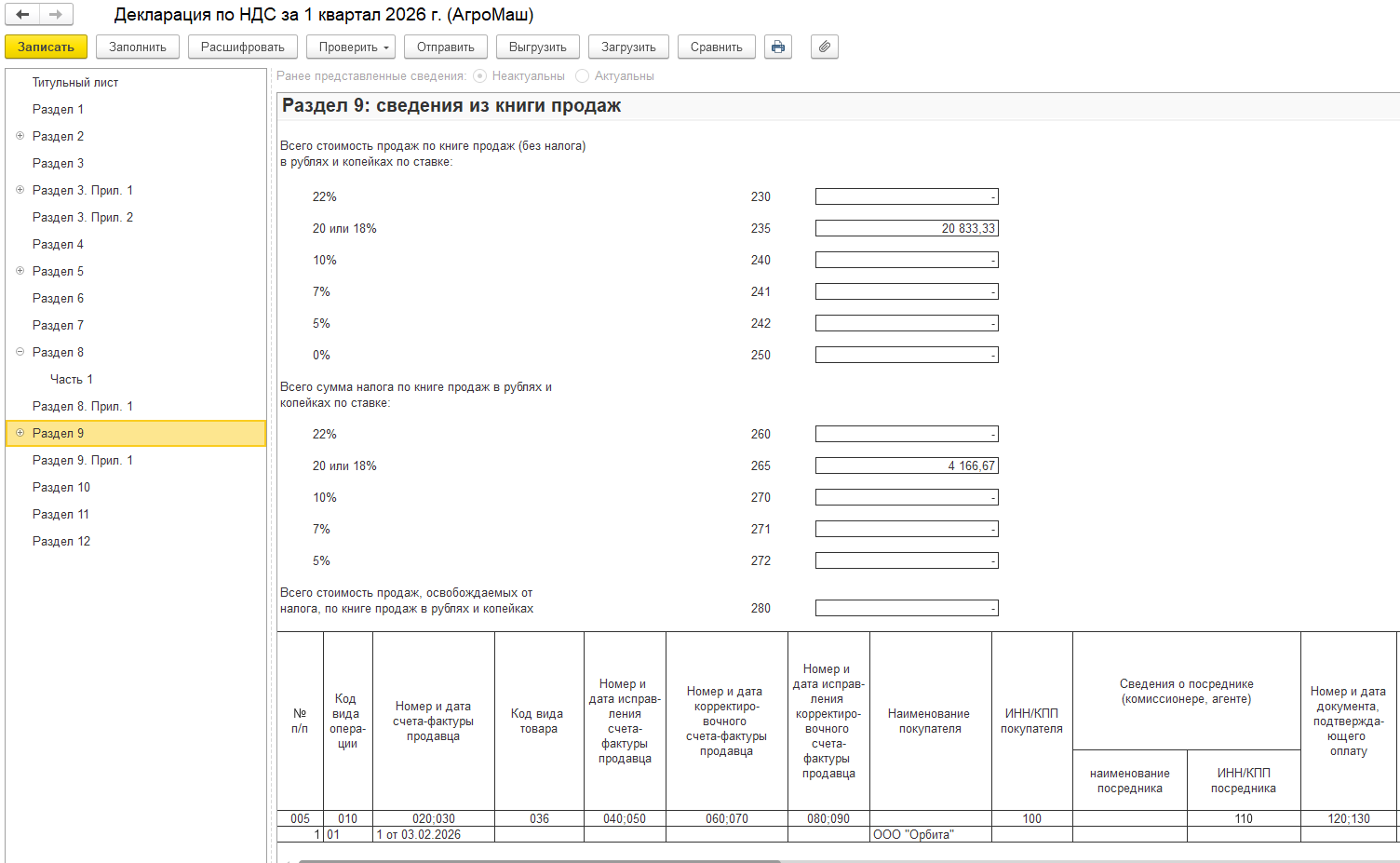The image size is (1400, 863).
Task: Click the Расшифровать button
Action: 243,47
